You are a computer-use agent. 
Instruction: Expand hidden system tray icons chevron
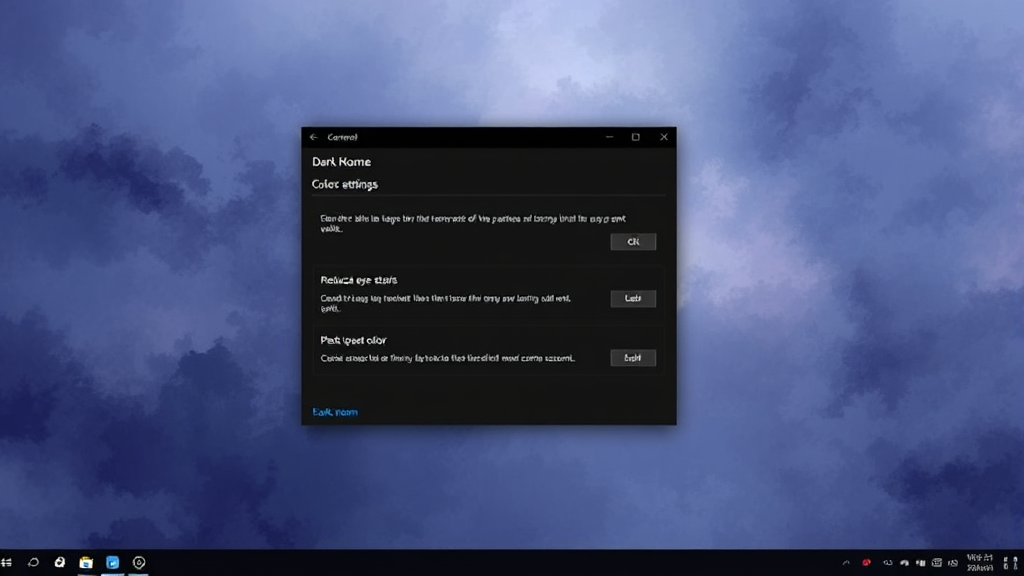point(847,563)
